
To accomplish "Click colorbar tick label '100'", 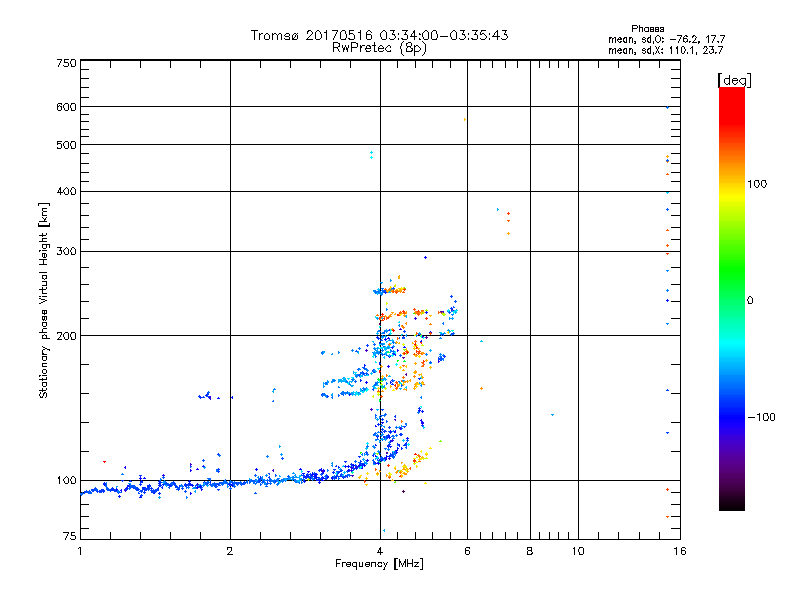I will pos(757,184).
